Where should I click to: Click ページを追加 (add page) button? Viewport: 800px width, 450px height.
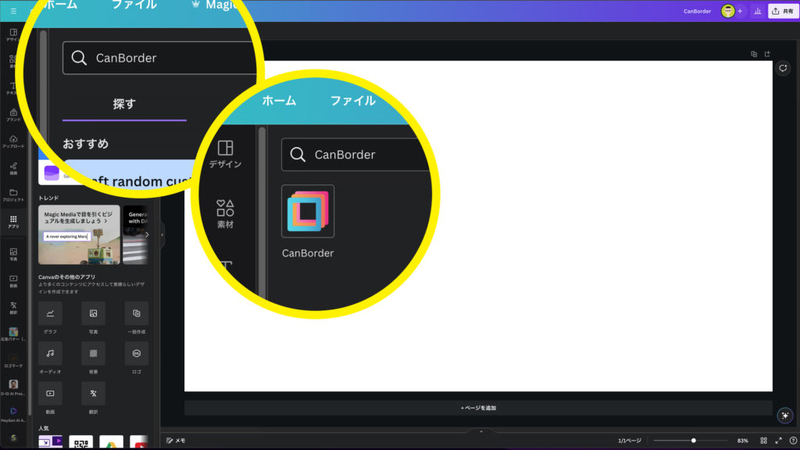[478, 408]
